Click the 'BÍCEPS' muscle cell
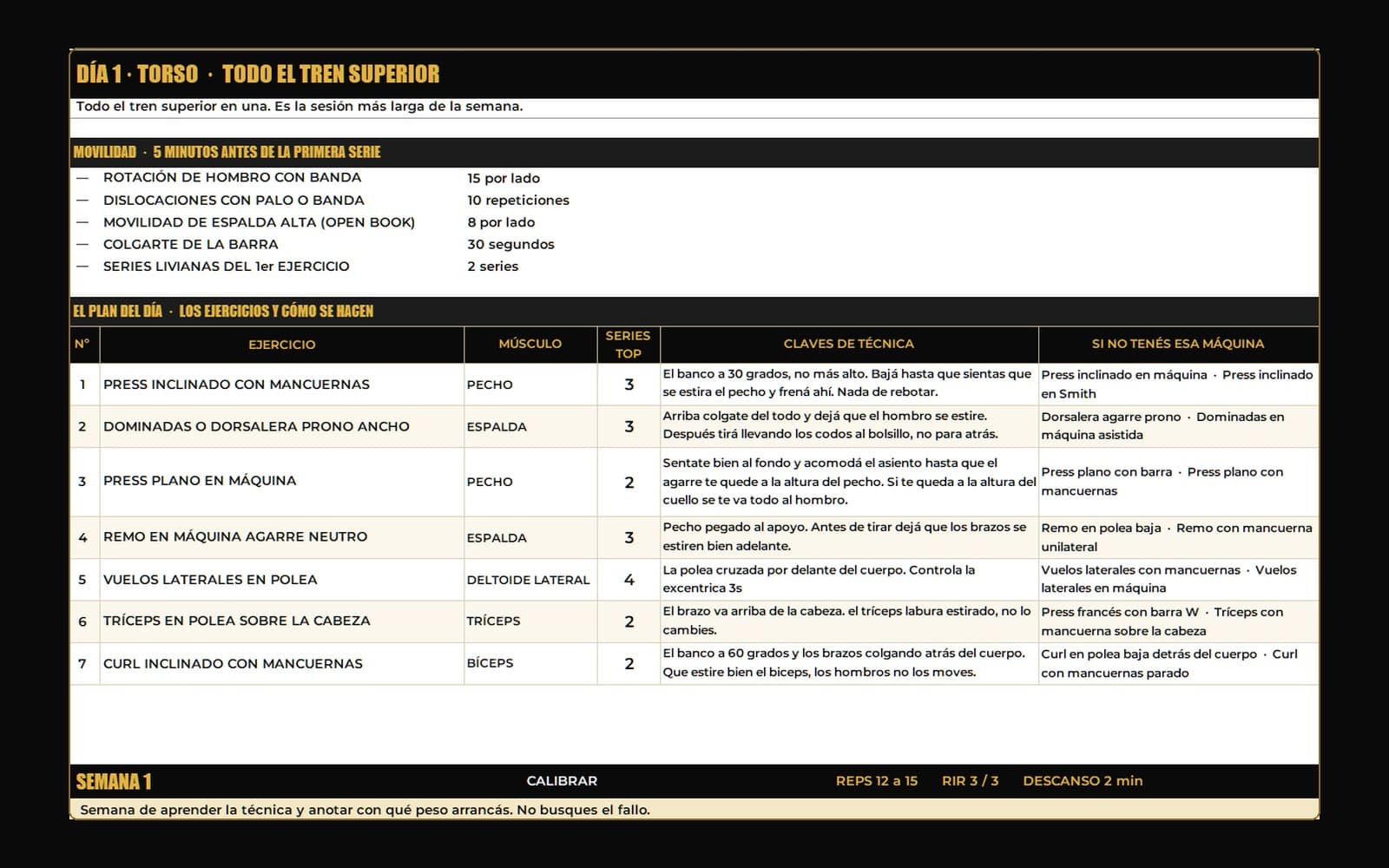 [x=530, y=663]
